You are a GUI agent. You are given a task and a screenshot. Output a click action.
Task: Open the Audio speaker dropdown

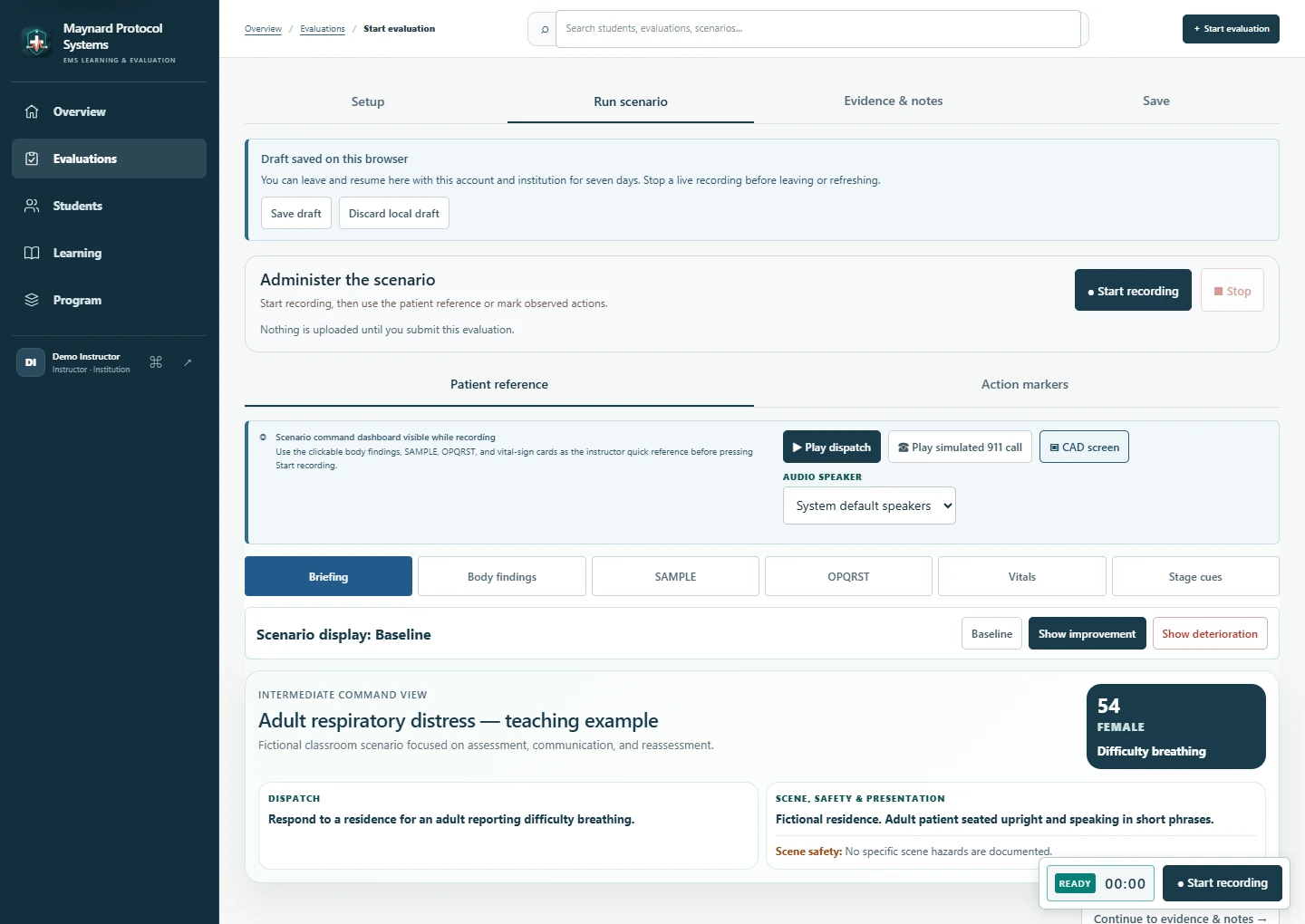(x=869, y=505)
